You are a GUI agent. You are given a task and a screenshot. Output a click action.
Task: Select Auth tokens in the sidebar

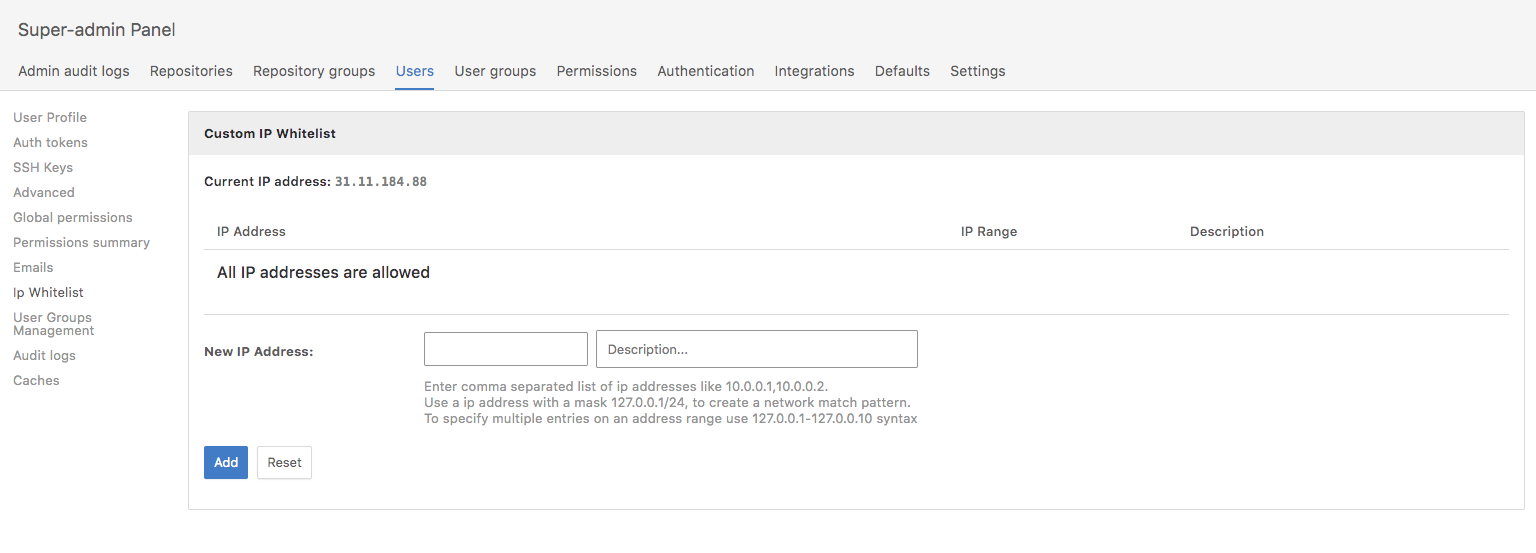coord(50,142)
